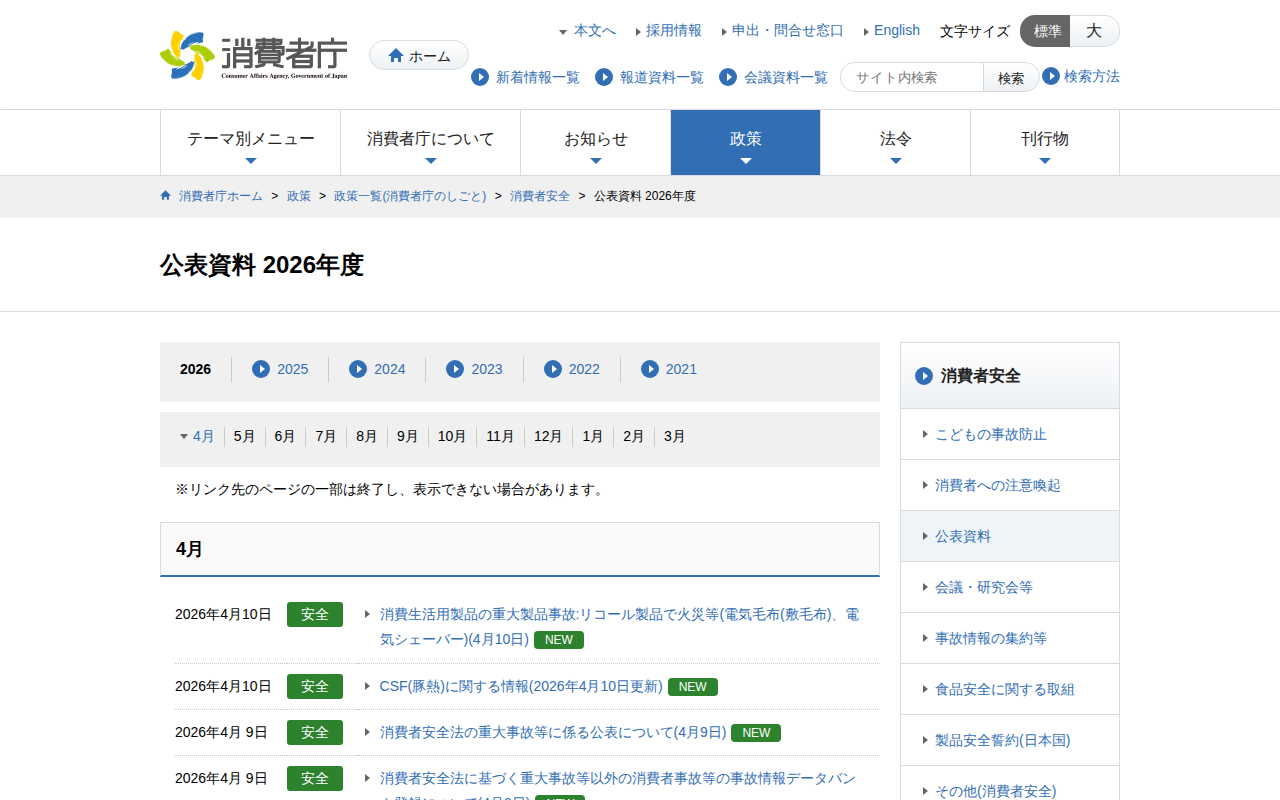Click the home icon in ホーム button
The height and width of the screenshot is (800, 1280).
pos(396,56)
